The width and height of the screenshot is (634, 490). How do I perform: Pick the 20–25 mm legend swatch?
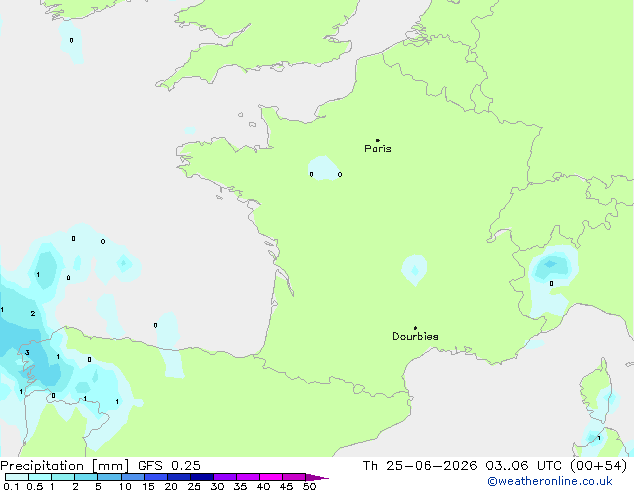[178, 477]
